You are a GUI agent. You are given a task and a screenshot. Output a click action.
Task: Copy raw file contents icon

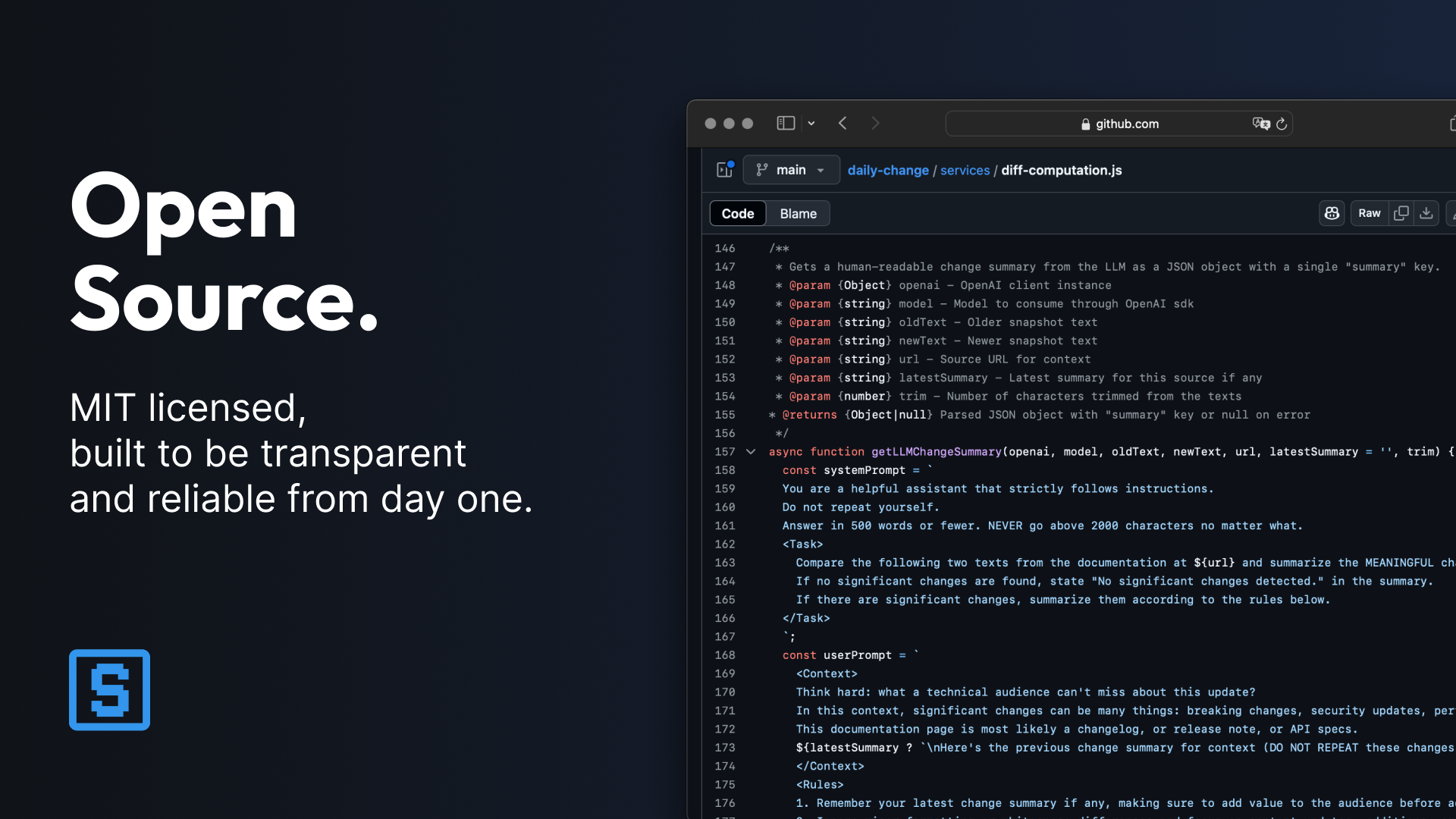coord(1401,214)
